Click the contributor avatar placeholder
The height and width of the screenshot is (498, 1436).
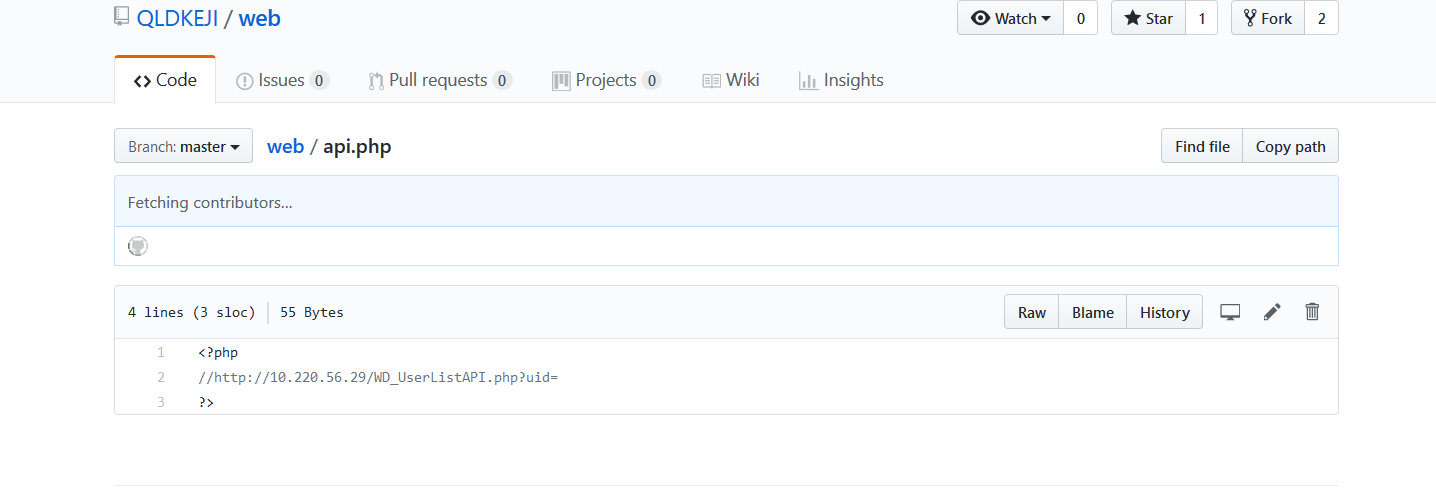(138, 246)
